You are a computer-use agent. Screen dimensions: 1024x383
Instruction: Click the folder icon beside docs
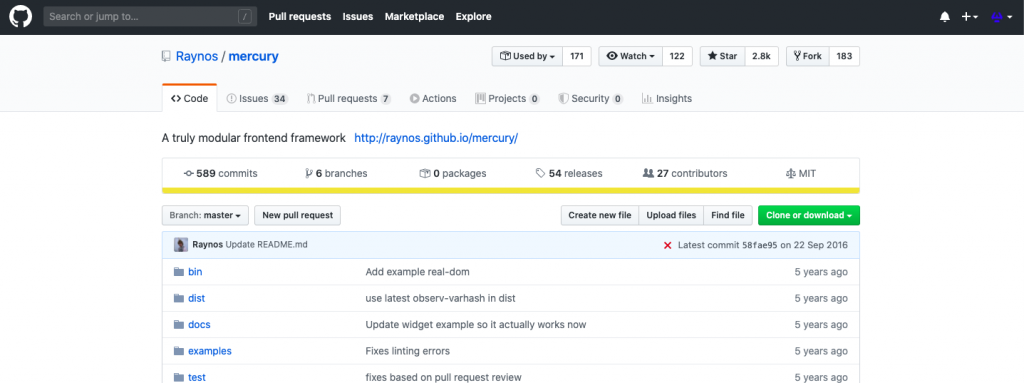click(179, 324)
